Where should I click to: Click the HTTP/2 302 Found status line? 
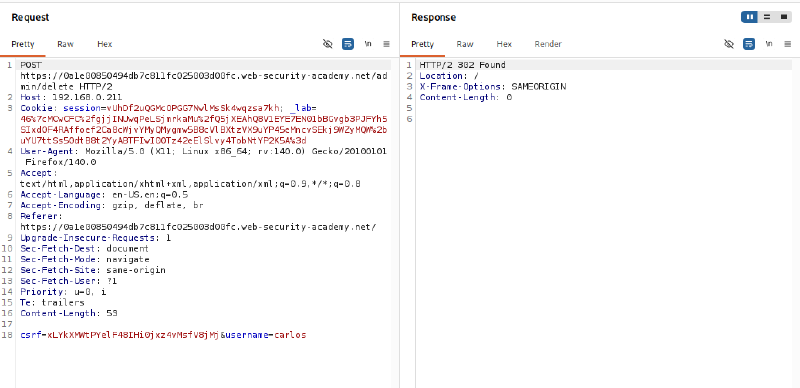pos(463,65)
